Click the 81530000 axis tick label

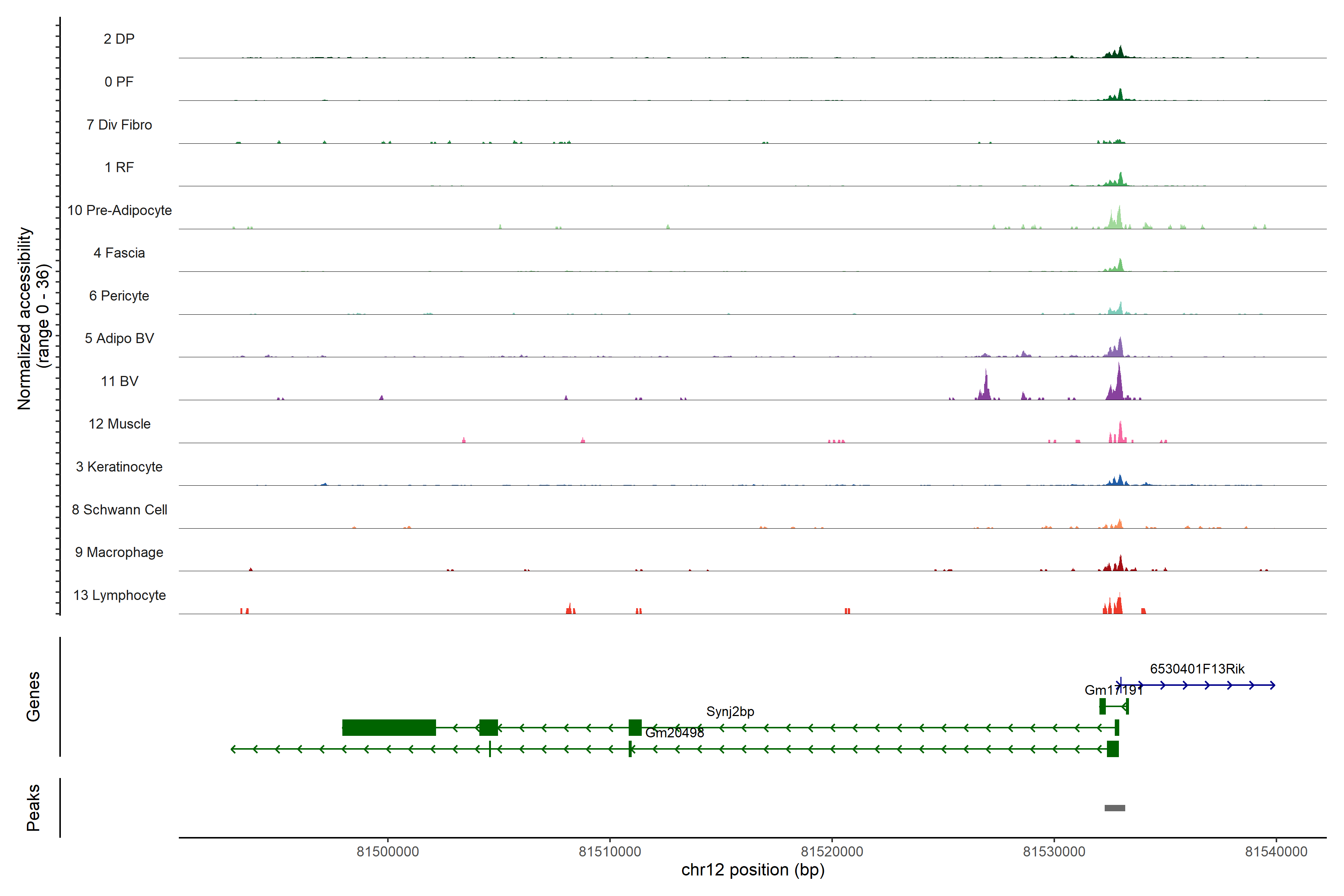tap(1054, 852)
